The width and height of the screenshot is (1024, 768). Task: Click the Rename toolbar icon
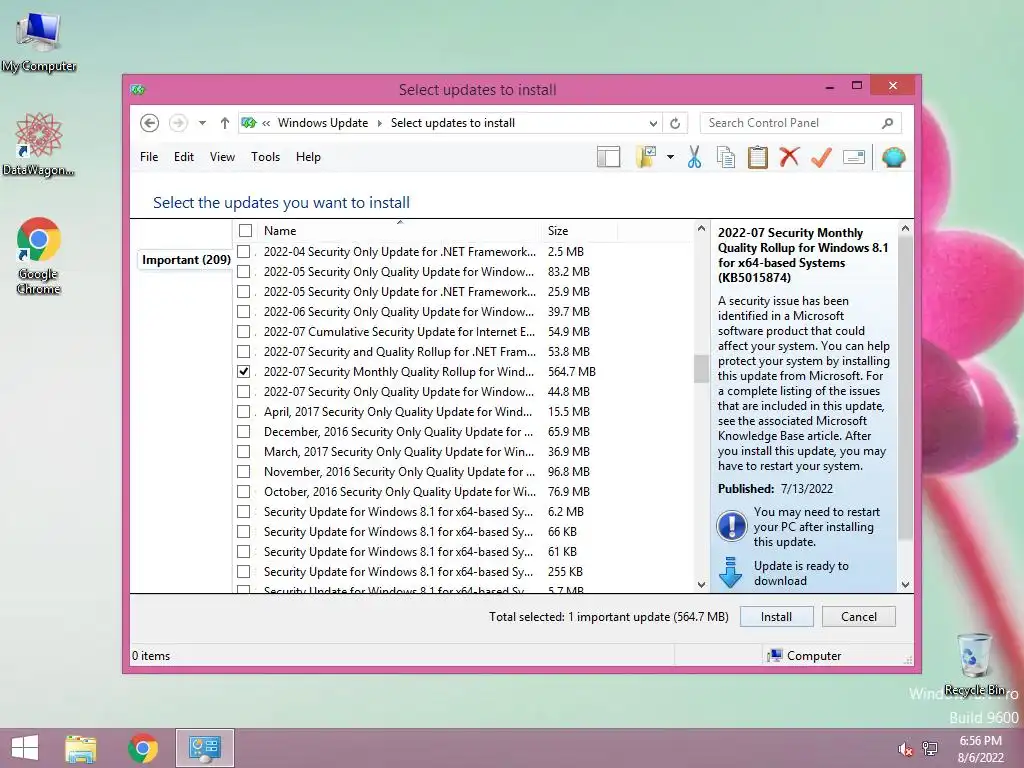[854, 157]
